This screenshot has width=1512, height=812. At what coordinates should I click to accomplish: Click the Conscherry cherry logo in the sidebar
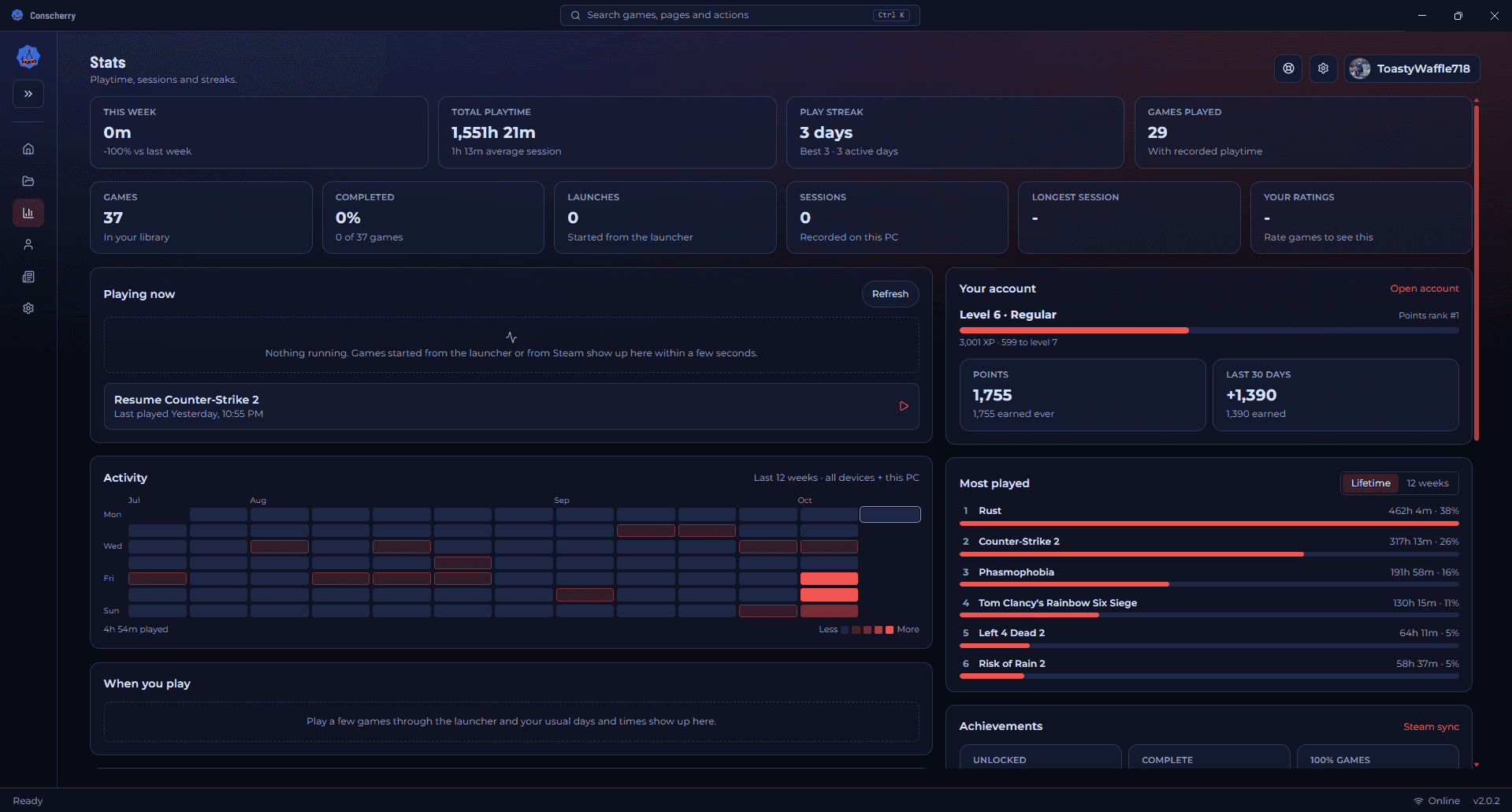pyautogui.click(x=28, y=57)
